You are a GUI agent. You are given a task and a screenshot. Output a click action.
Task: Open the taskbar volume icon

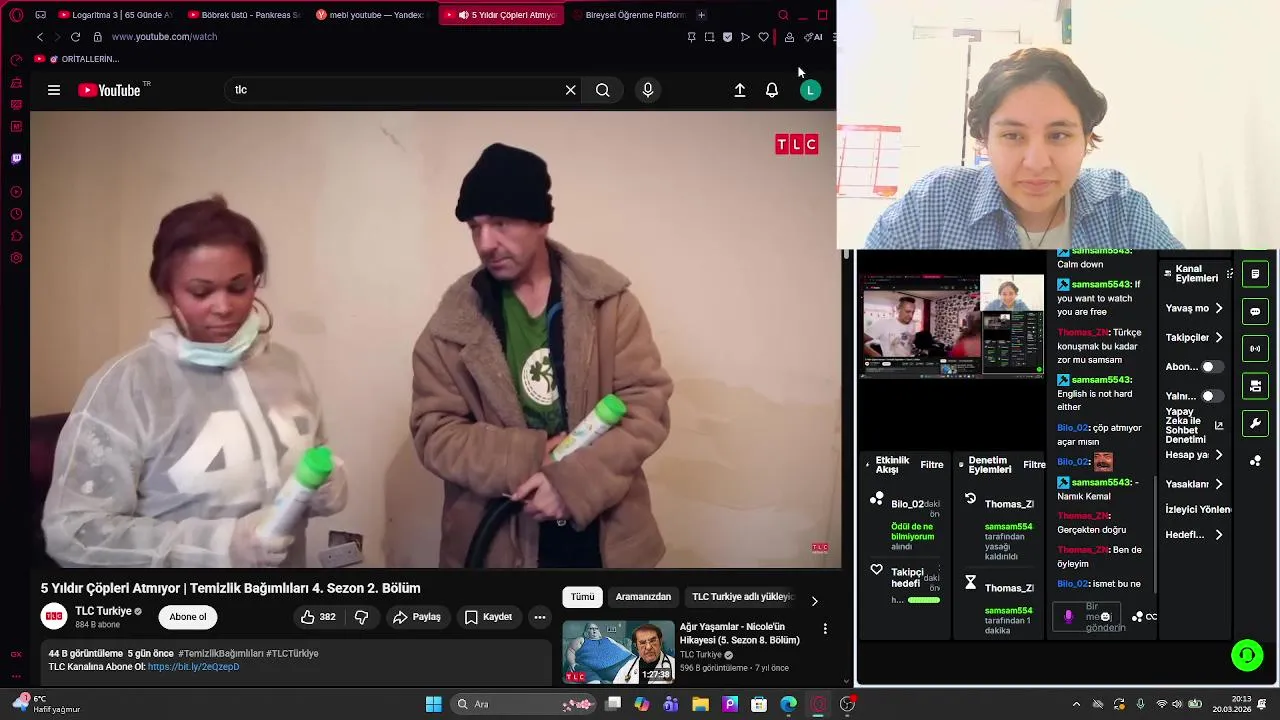1179,704
